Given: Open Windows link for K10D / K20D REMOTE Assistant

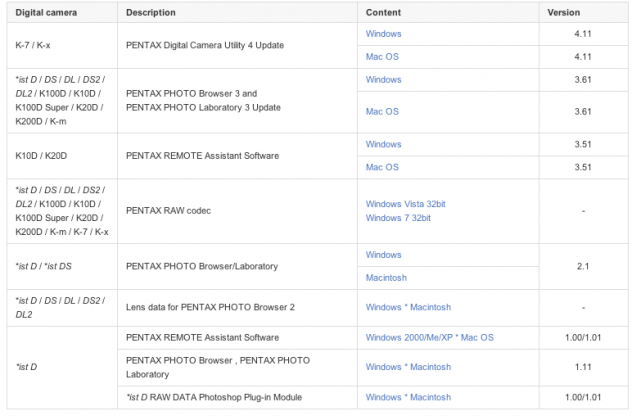Looking at the screenshot, I should [x=383, y=144].
